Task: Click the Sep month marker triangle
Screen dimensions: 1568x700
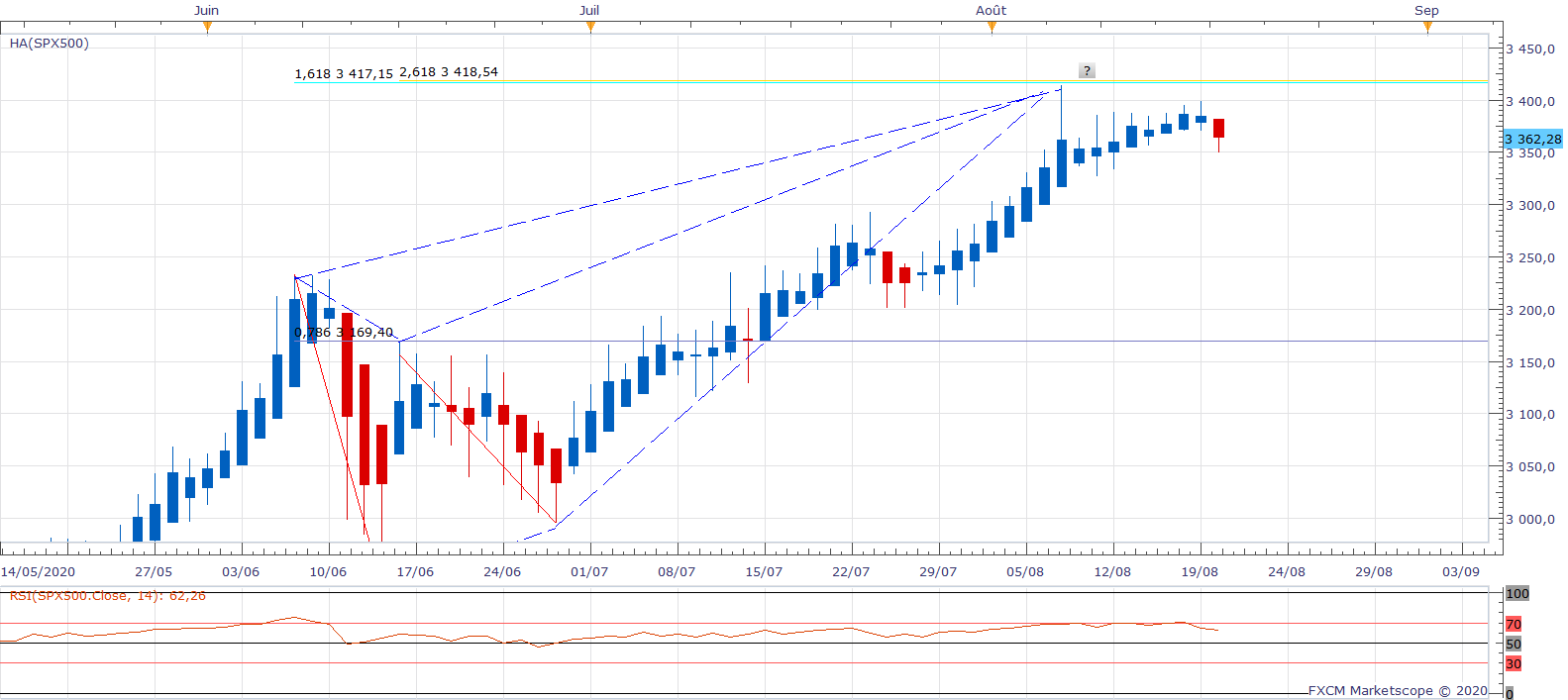Action: coord(1427,27)
